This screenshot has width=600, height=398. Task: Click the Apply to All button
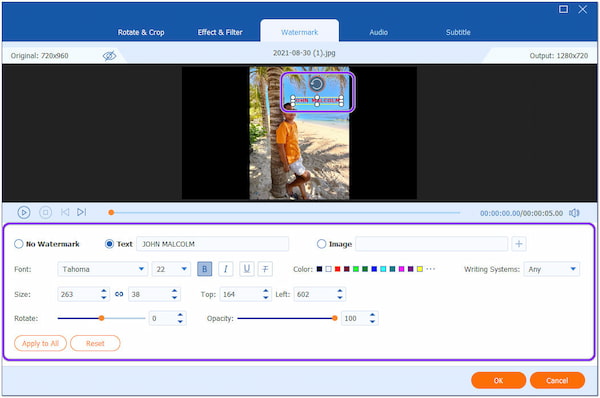click(40, 343)
